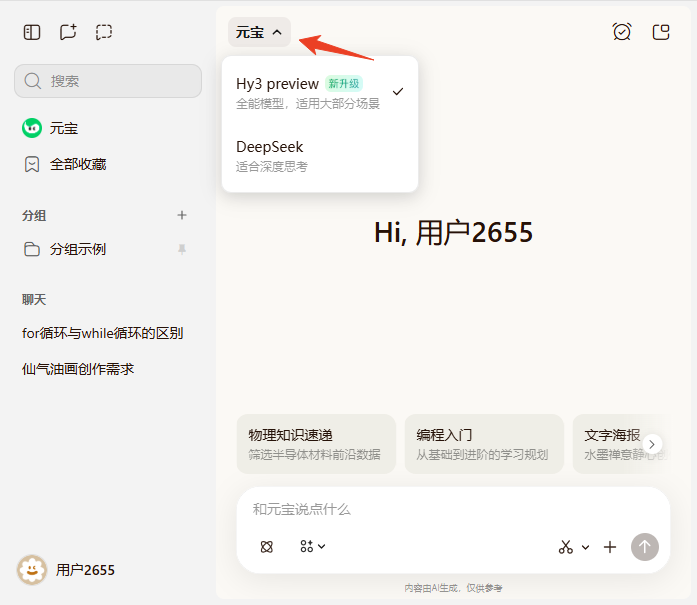
Task: Show next suggestions with right chevron
Action: (652, 444)
